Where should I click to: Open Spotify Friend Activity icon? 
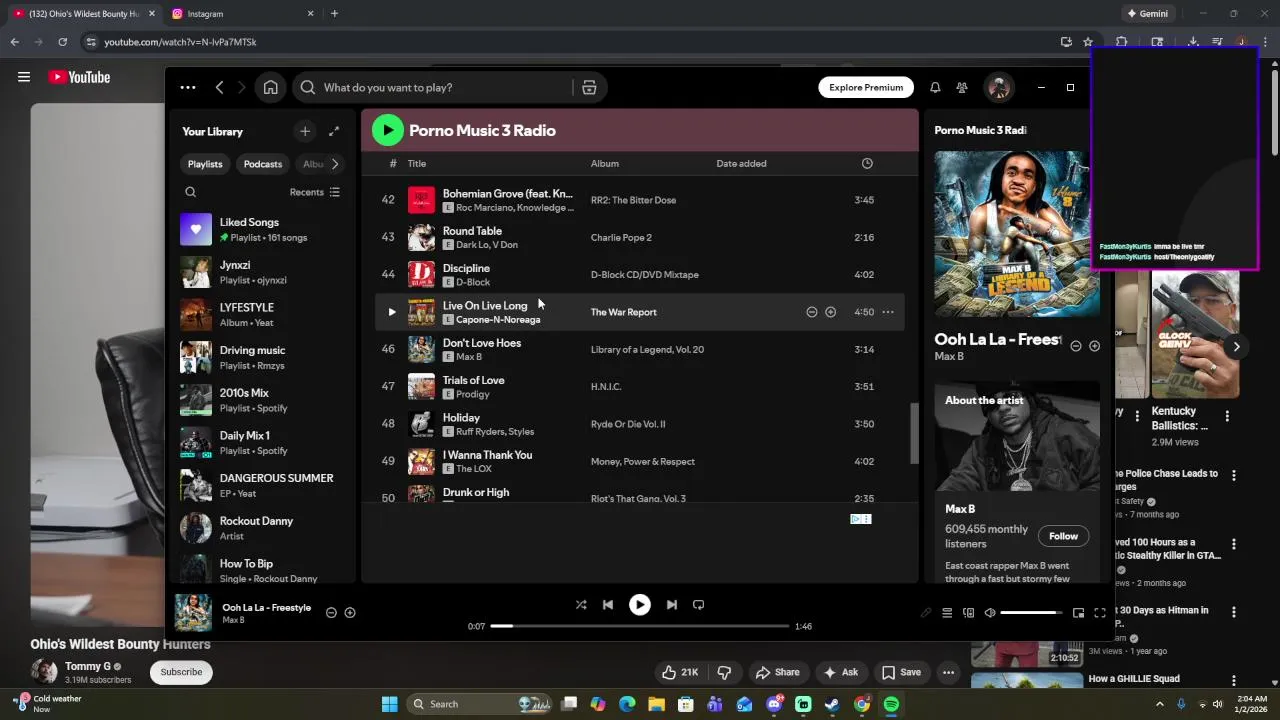[962, 88]
